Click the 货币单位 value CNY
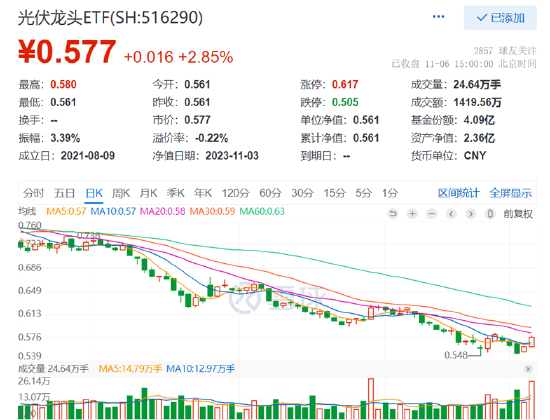550x420 pixels. tap(475, 156)
